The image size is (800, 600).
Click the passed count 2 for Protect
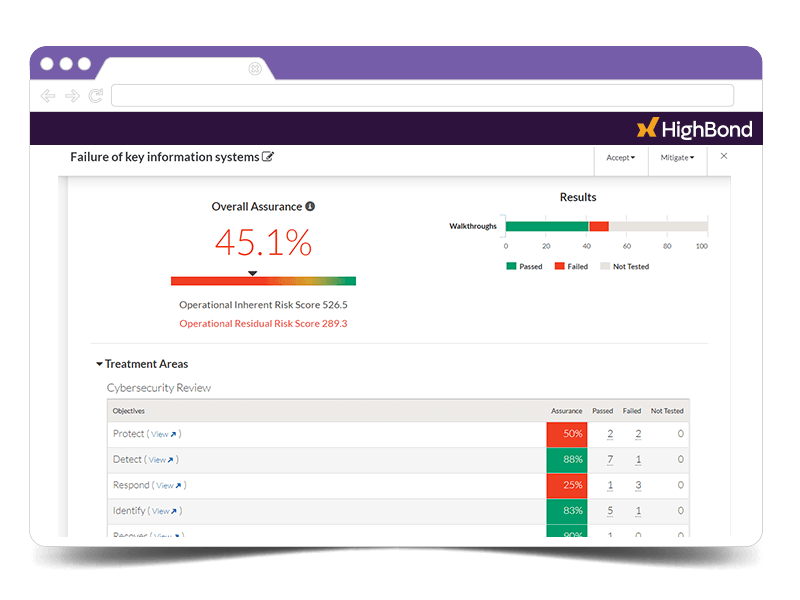pyautogui.click(x=610, y=434)
